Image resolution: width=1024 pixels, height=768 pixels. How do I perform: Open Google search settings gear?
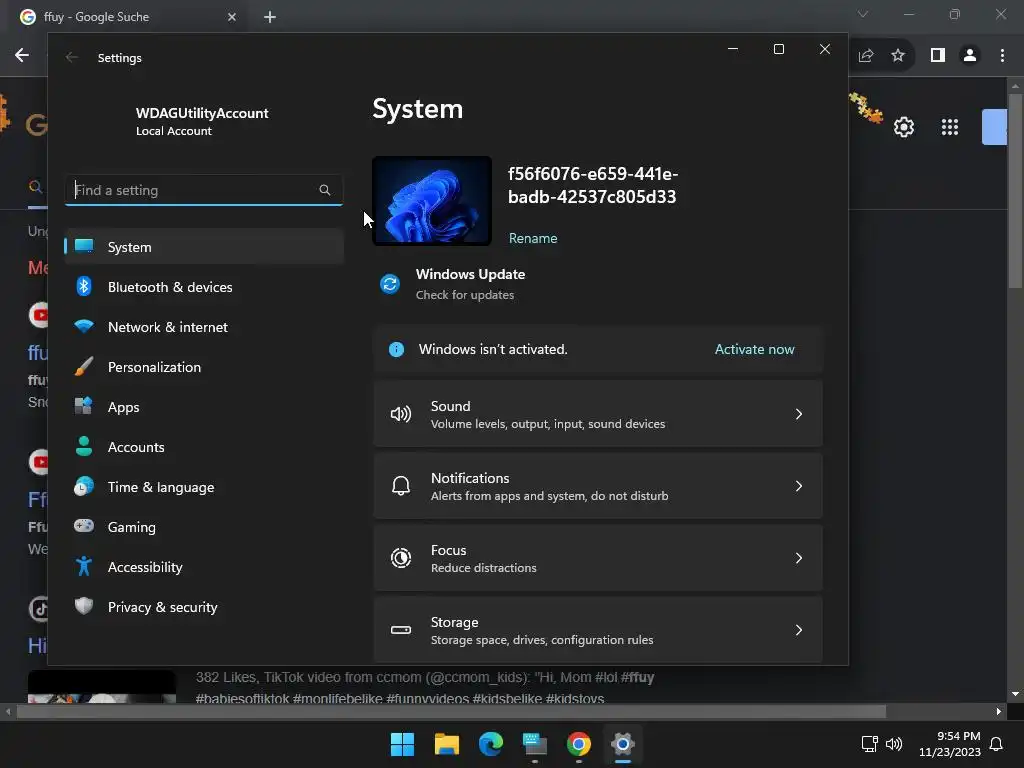pos(904,127)
